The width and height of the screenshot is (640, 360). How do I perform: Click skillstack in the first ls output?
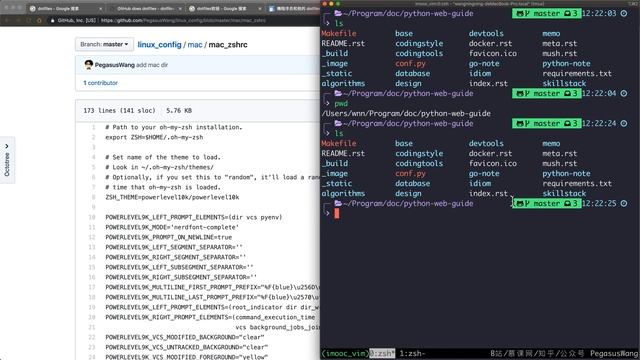pyautogui.click(x=564, y=83)
